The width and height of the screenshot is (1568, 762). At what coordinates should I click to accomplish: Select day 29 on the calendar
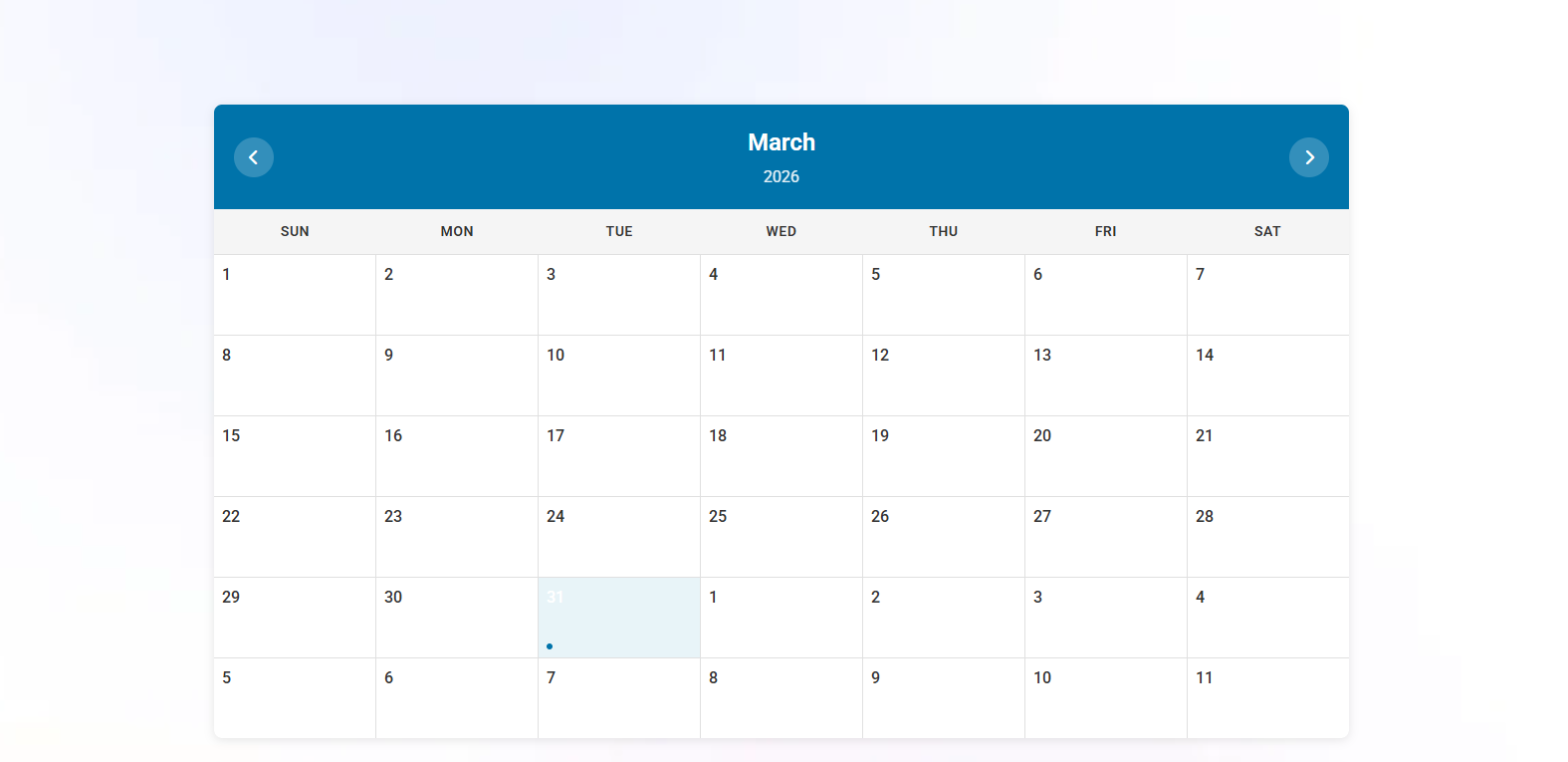pos(295,618)
